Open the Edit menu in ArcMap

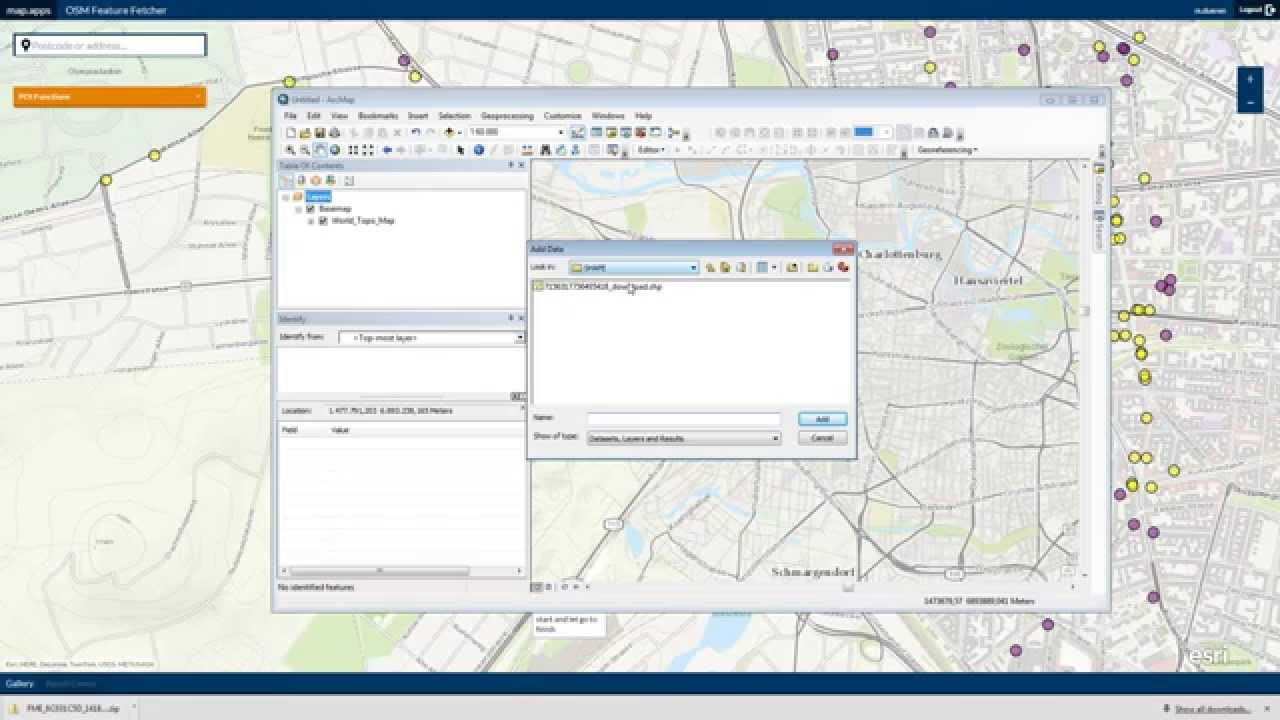pos(314,116)
